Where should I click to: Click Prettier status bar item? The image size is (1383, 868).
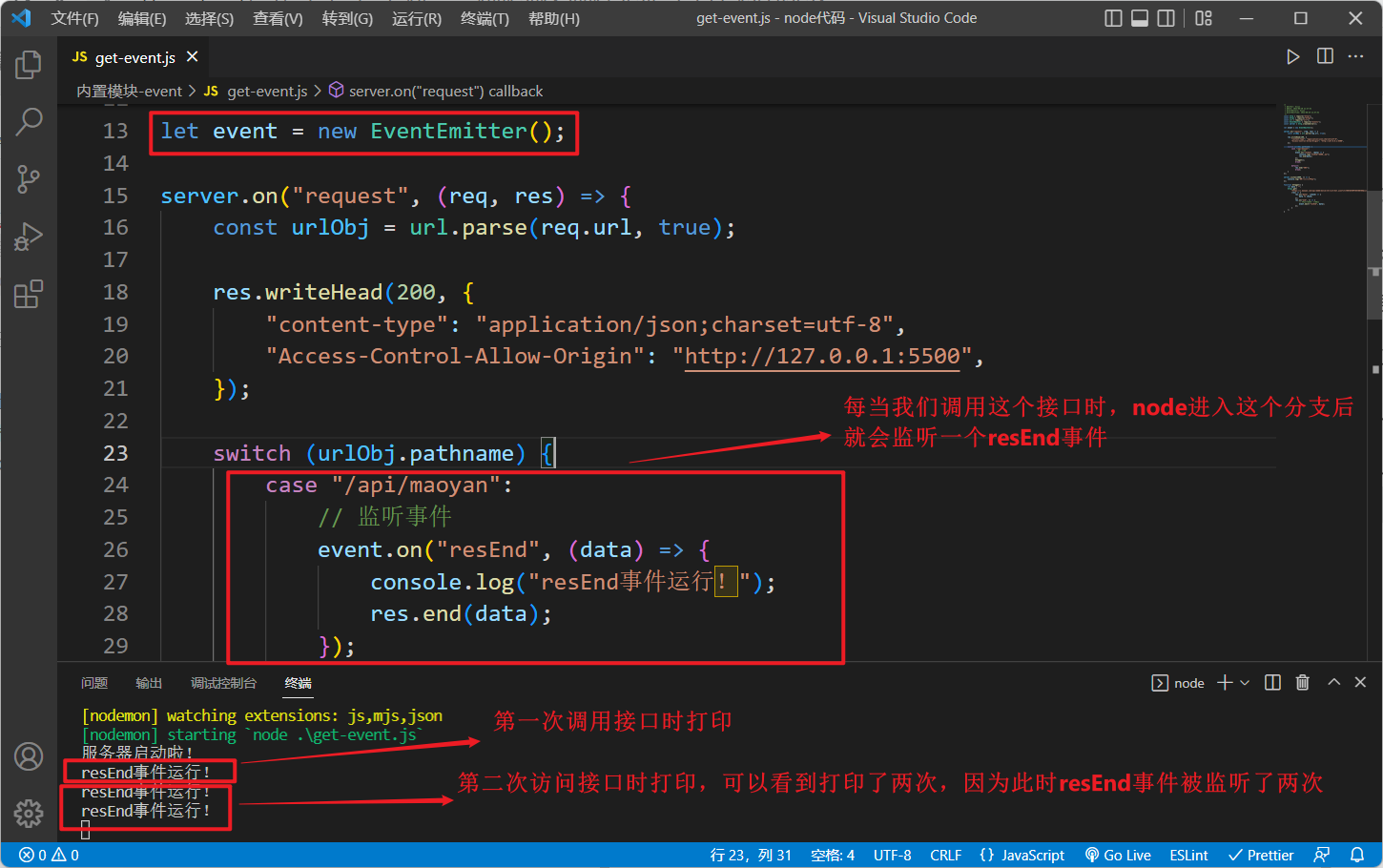1261,856
